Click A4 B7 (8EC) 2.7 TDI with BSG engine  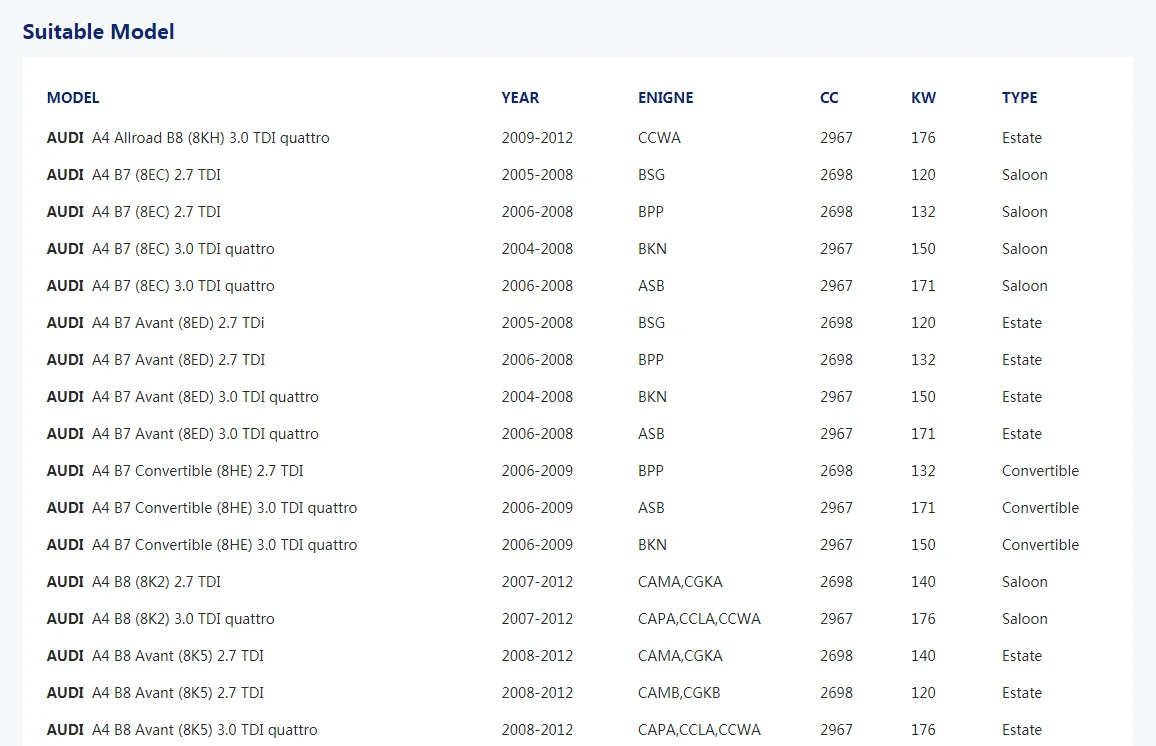point(133,175)
